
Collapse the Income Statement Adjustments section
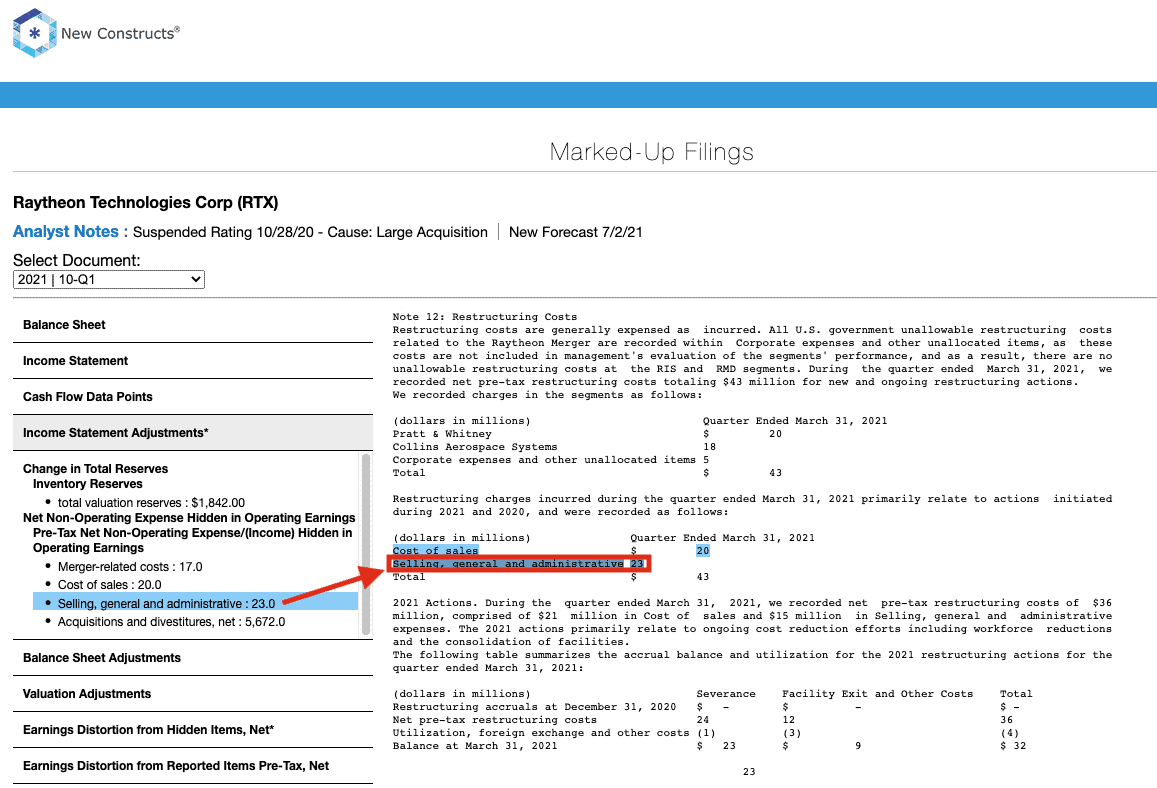(193, 433)
